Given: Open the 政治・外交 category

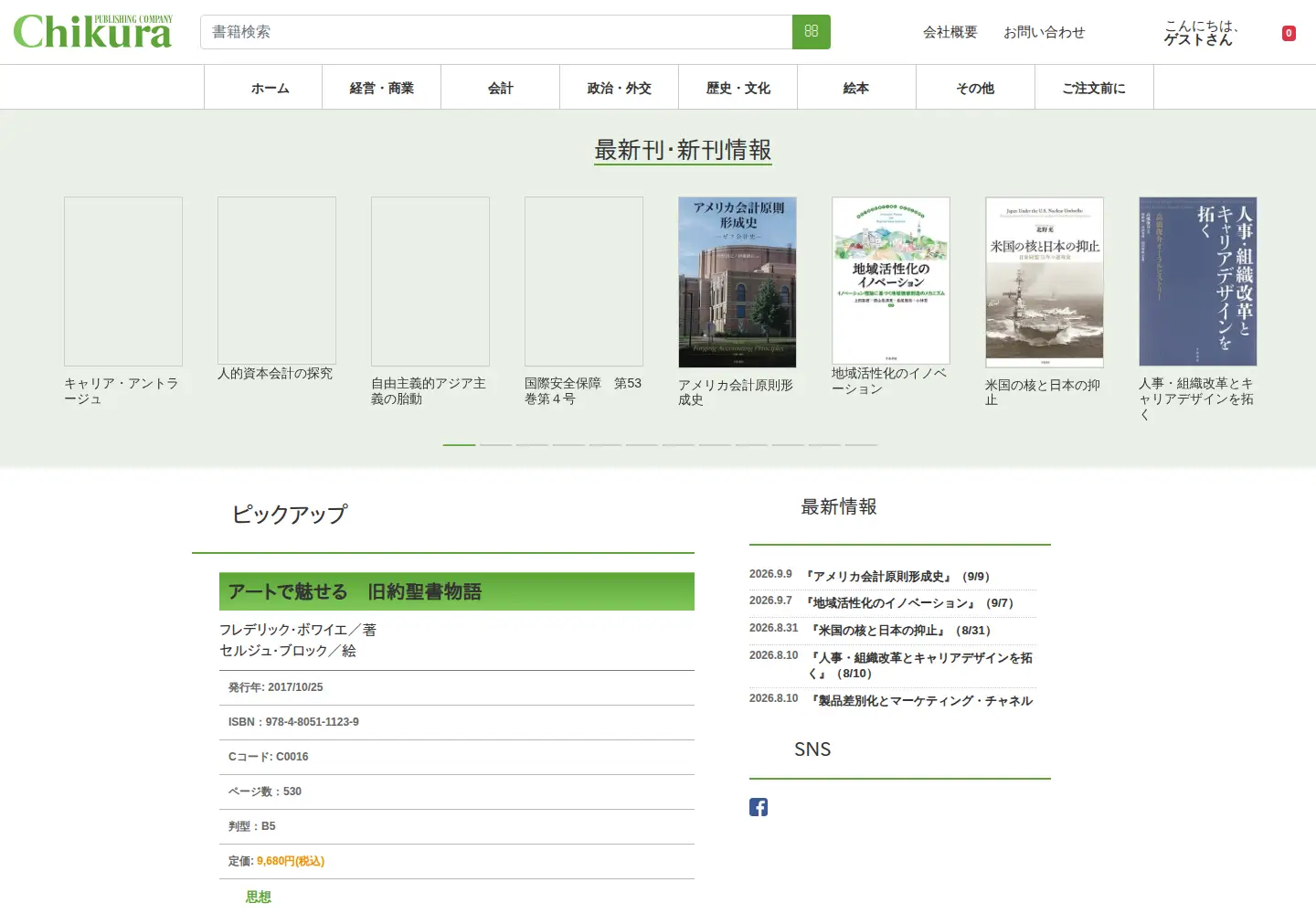Looking at the screenshot, I should click(x=620, y=88).
